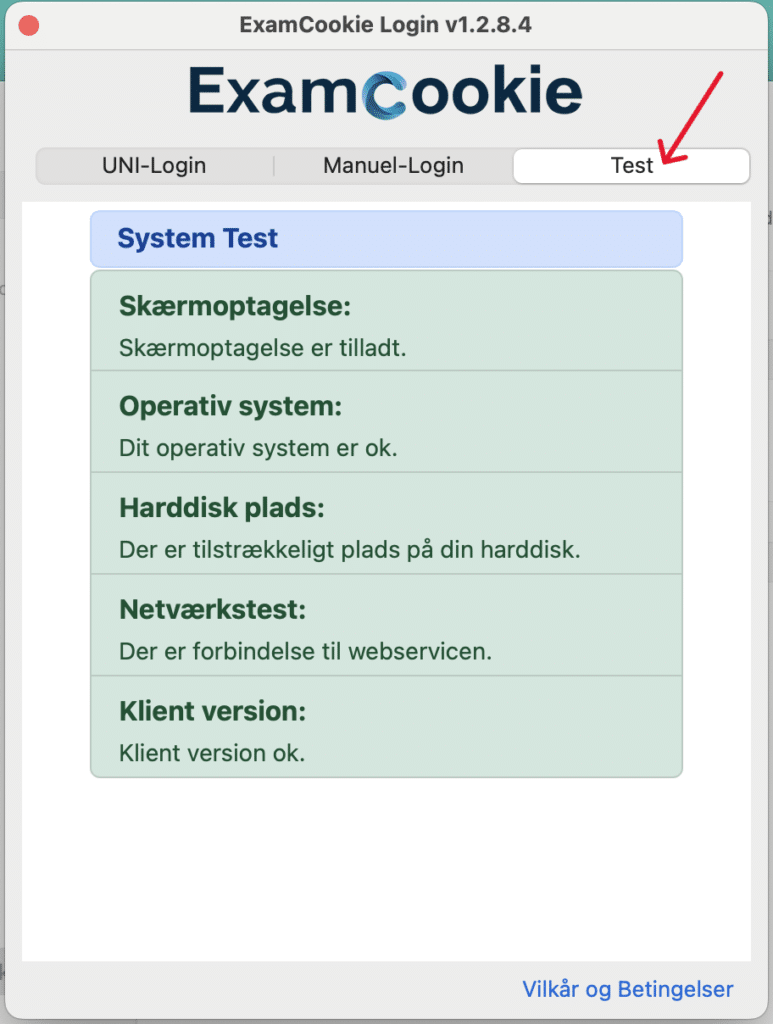The width and height of the screenshot is (773, 1024).
Task: Click the Skærmoptagelse: heading
Action: (x=235, y=306)
